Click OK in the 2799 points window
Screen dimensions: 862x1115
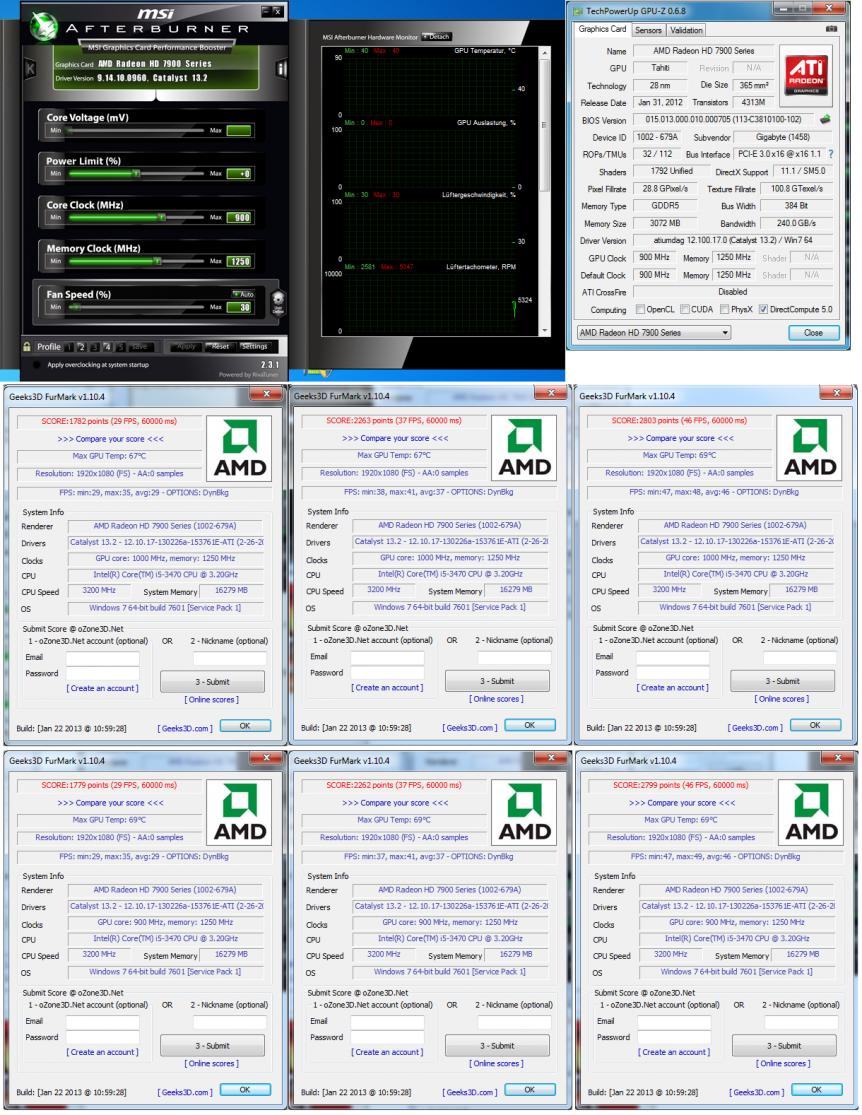click(816, 1089)
